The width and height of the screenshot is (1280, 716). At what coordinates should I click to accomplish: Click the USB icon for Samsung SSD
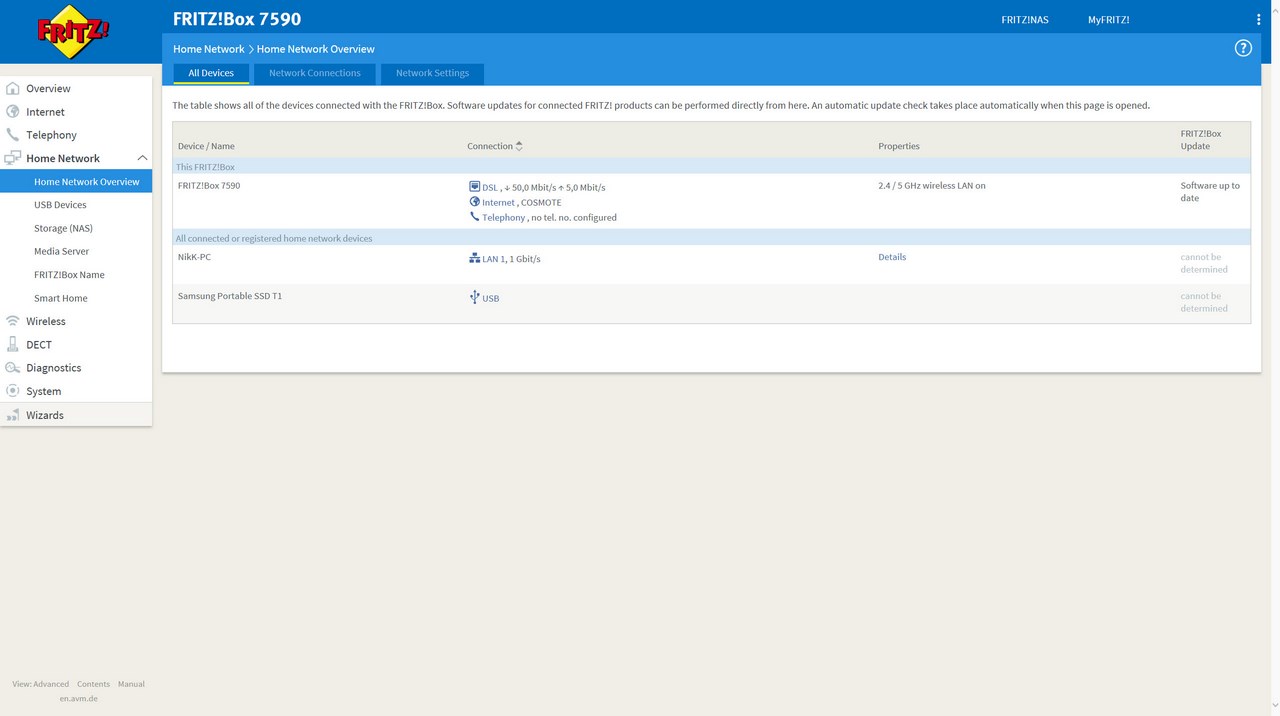point(474,297)
